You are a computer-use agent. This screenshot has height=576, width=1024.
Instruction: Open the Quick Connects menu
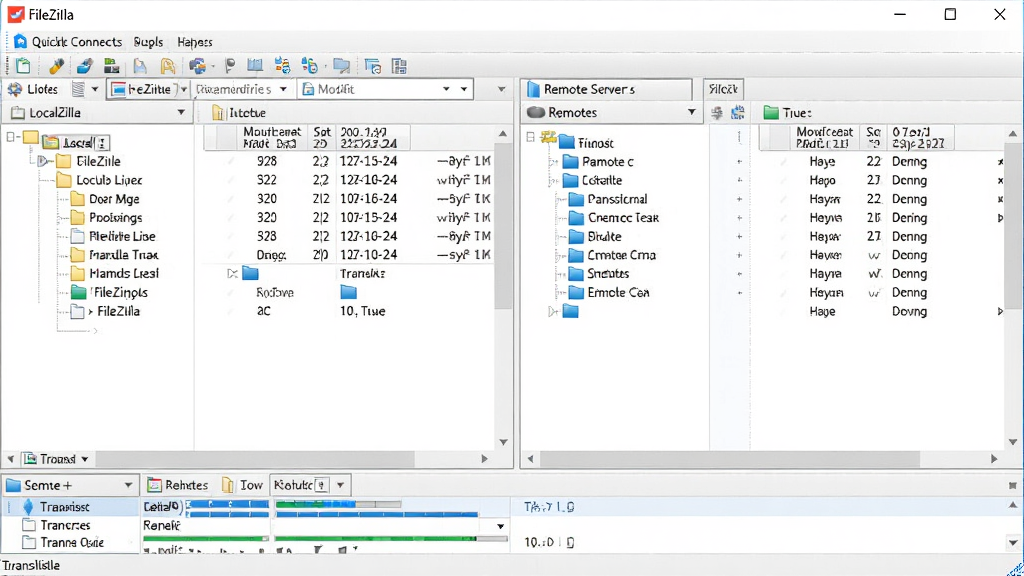pyautogui.click(x=76, y=42)
